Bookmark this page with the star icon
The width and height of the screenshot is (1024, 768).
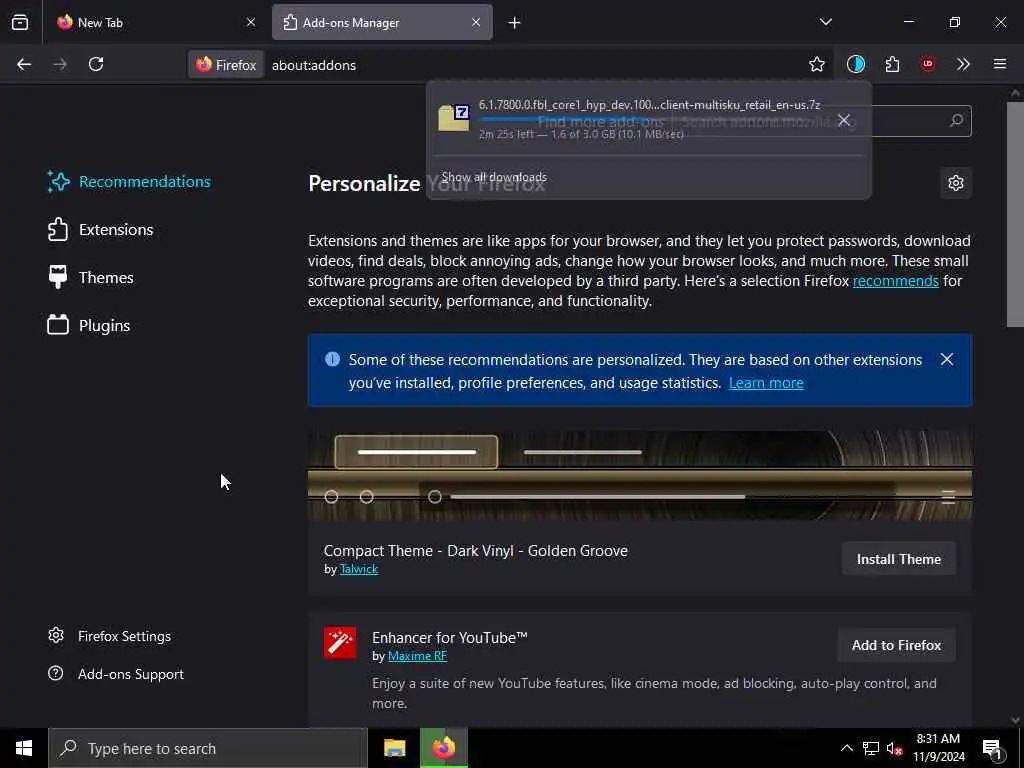pos(816,64)
